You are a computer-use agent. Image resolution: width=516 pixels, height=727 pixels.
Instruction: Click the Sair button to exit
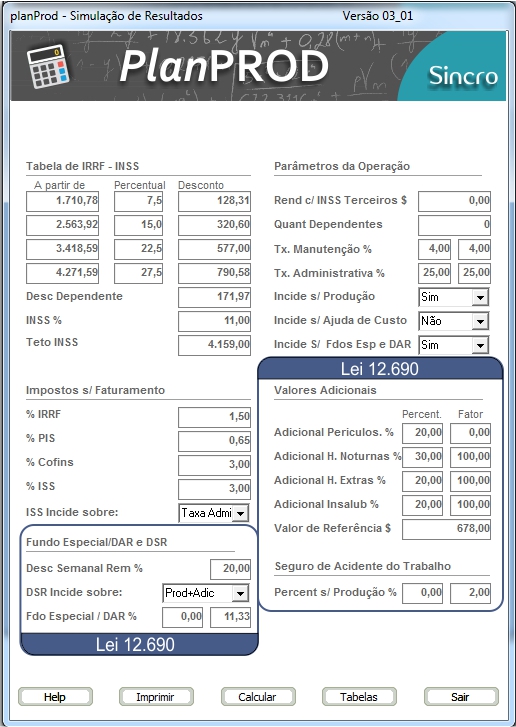pos(461,696)
